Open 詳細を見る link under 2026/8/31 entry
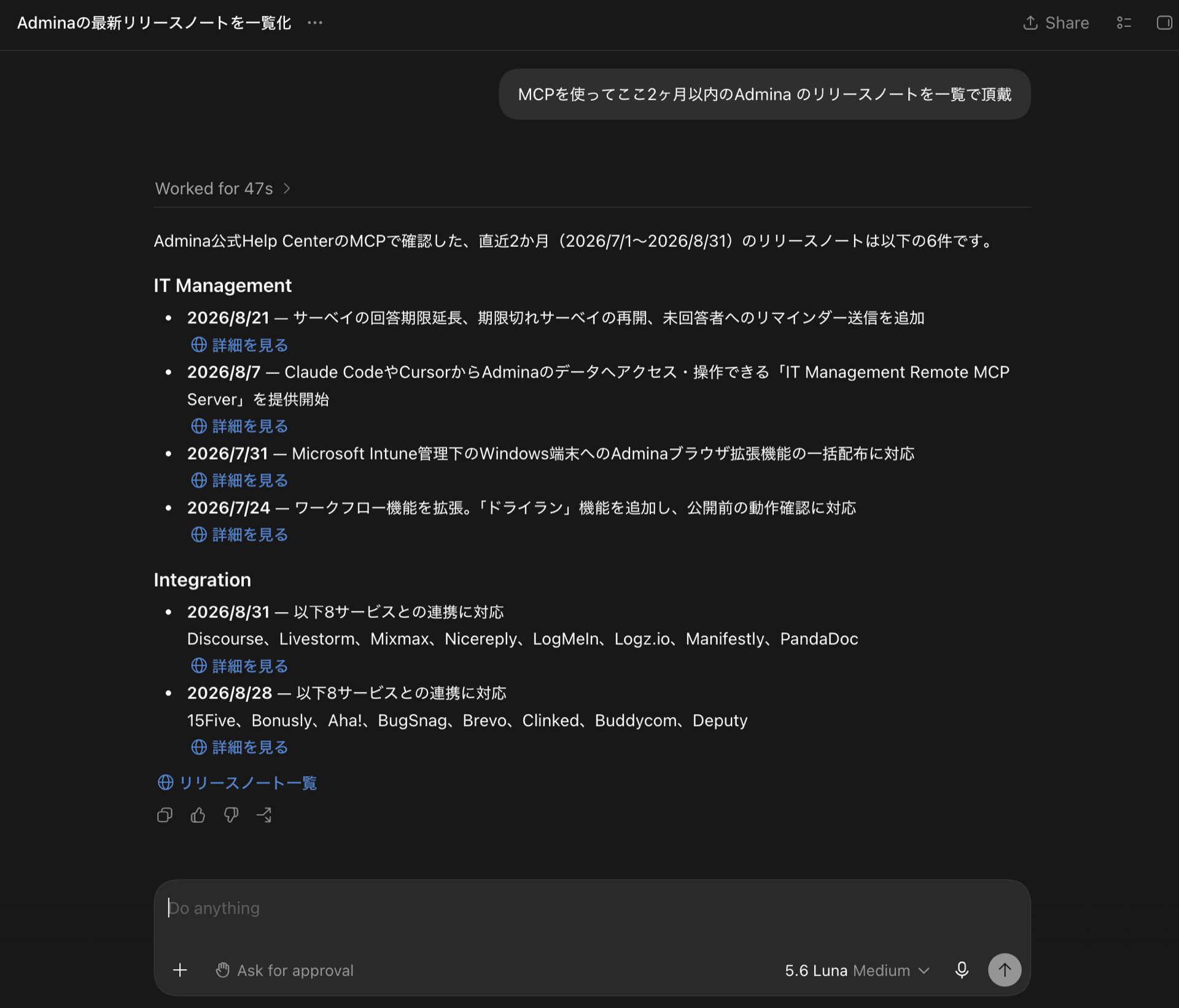 coord(239,666)
